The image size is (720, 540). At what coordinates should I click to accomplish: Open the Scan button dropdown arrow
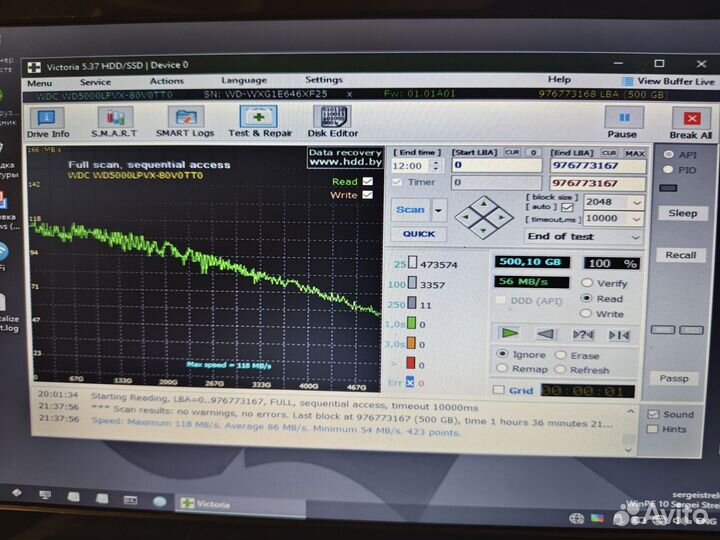438,210
